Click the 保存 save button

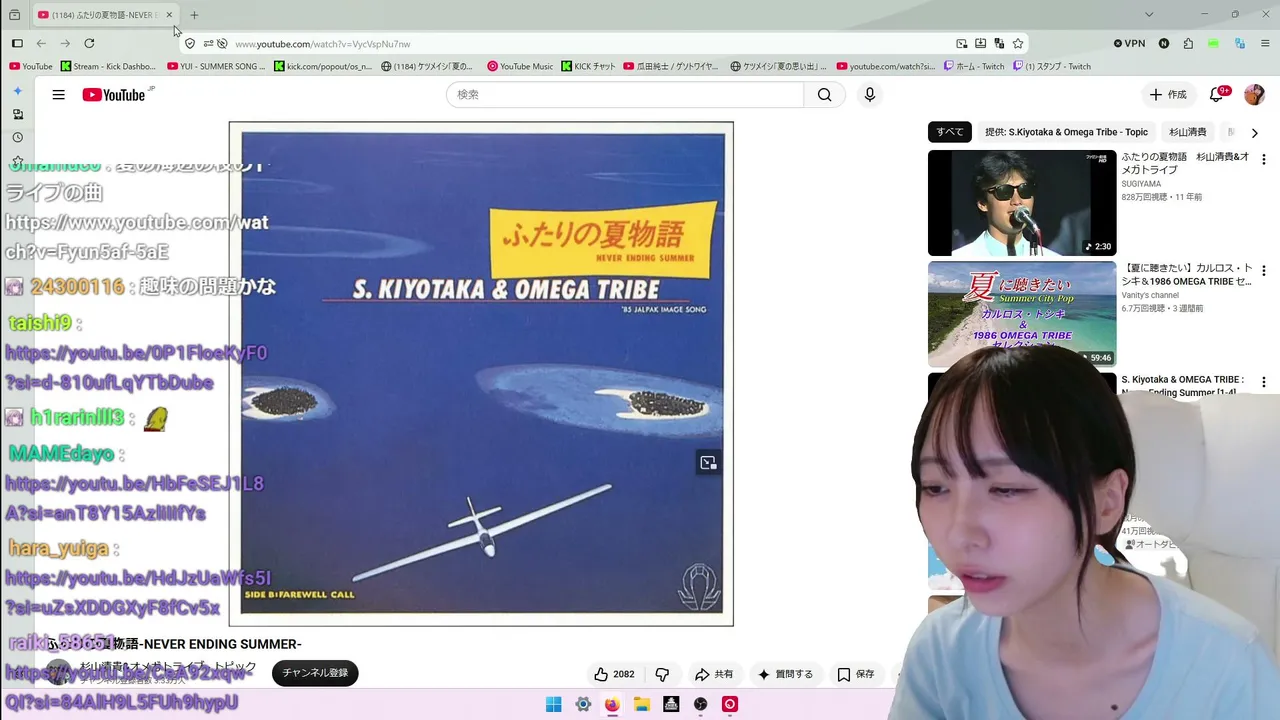click(x=856, y=674)
